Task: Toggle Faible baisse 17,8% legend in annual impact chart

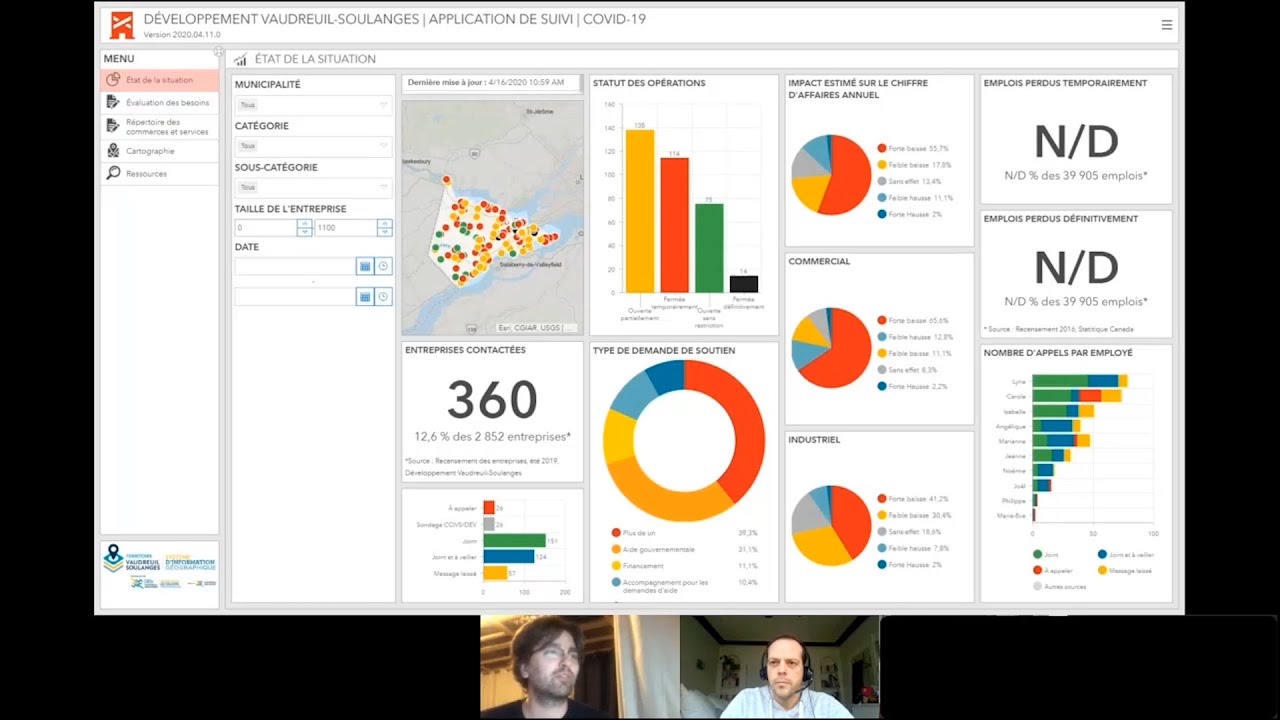Action: [914, 164]
